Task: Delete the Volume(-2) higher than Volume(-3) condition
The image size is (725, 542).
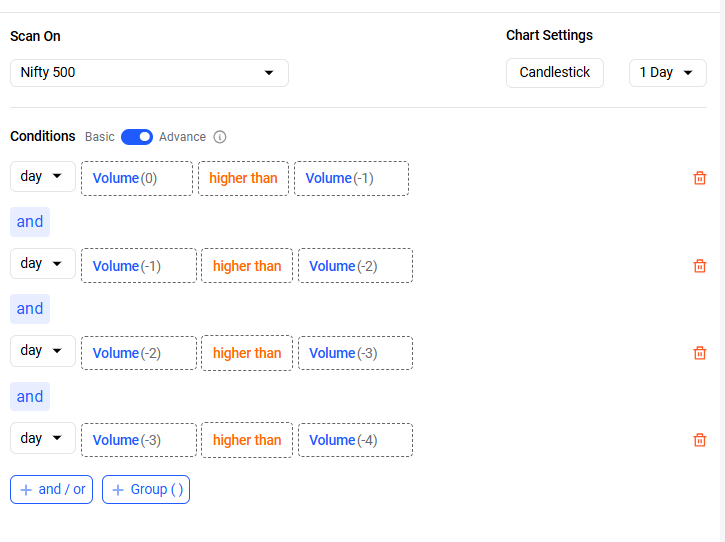Action: click(700, 353)
